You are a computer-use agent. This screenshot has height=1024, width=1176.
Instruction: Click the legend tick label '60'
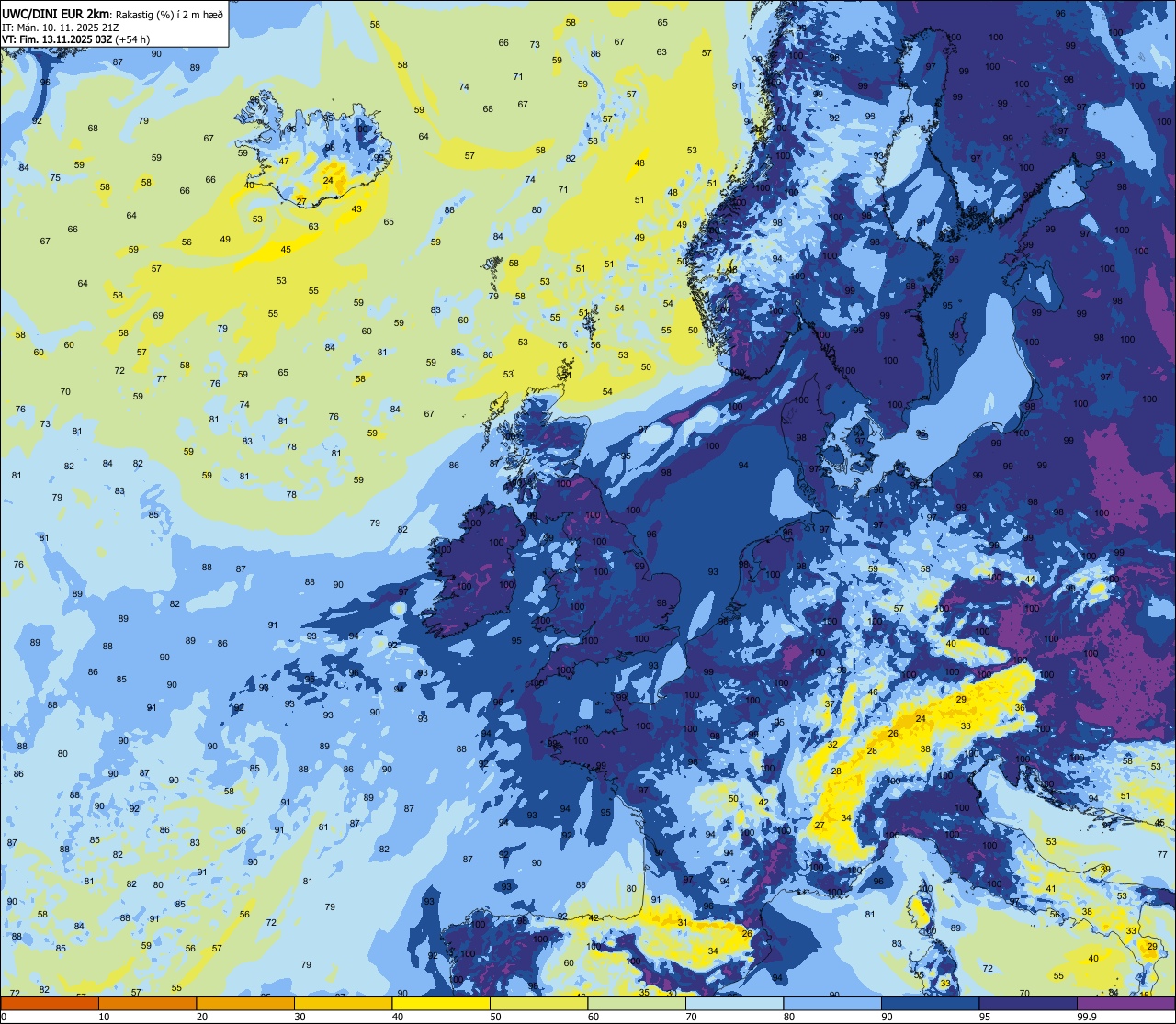594,1017
